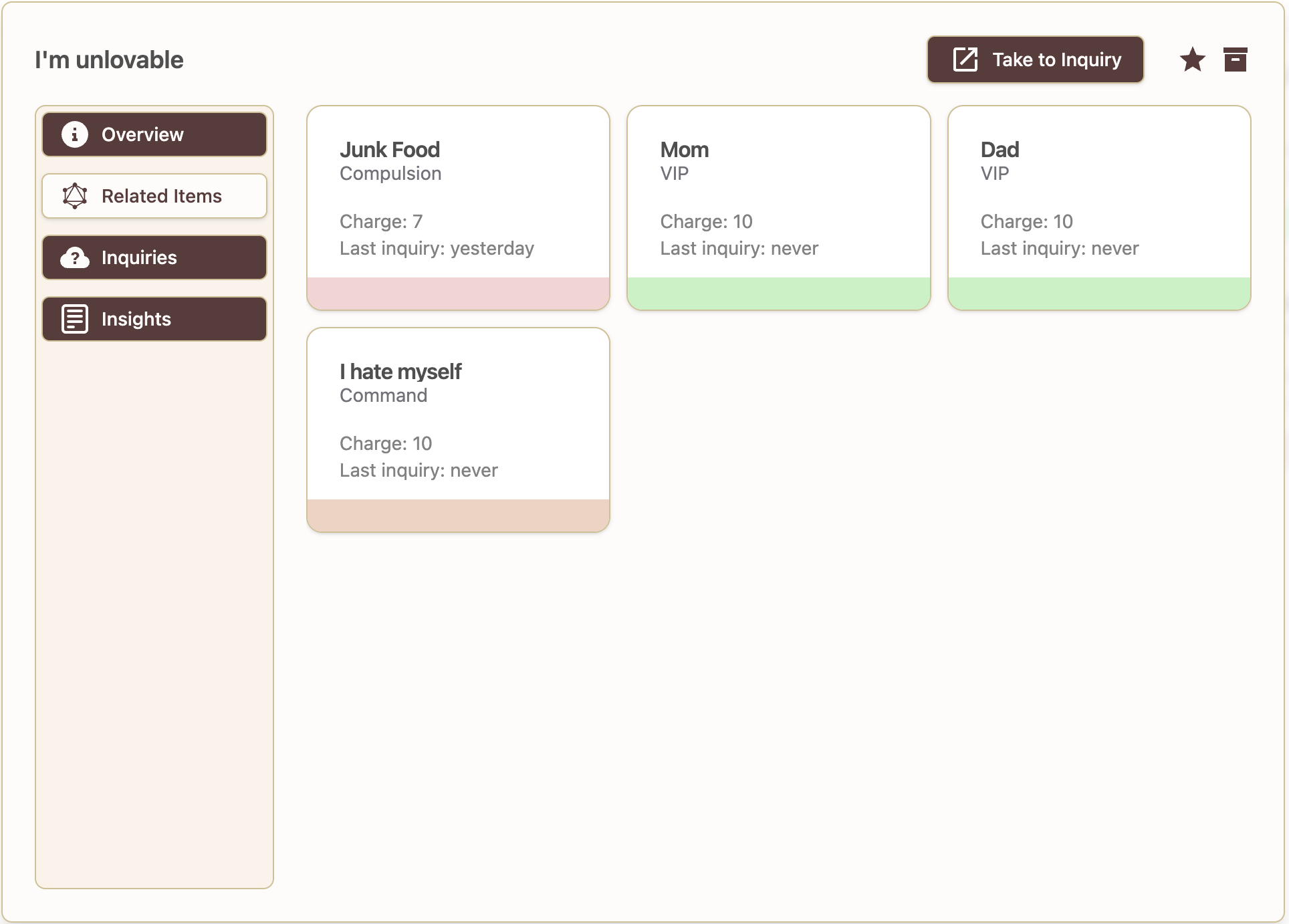Click the archive box icon
The height and width of the screenshot is (924, 1289).
1235,60
